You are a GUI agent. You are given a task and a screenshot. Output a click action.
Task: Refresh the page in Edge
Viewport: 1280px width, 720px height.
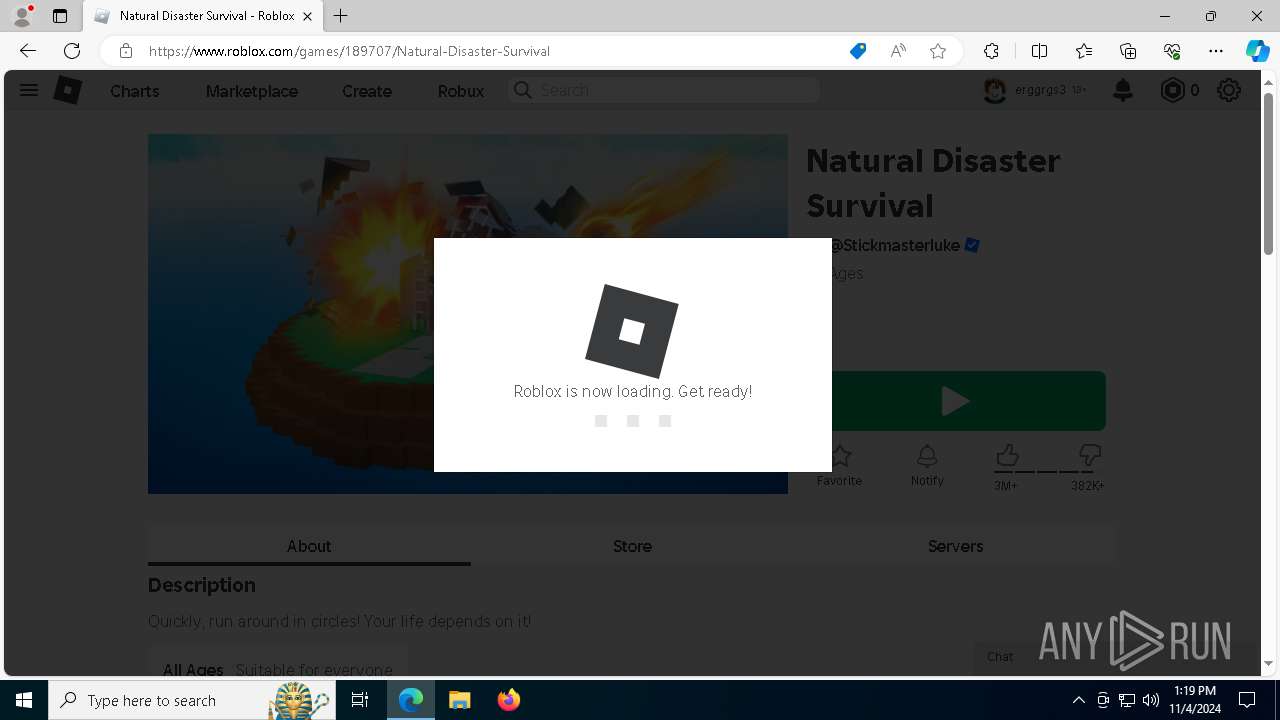coord(72,51)
